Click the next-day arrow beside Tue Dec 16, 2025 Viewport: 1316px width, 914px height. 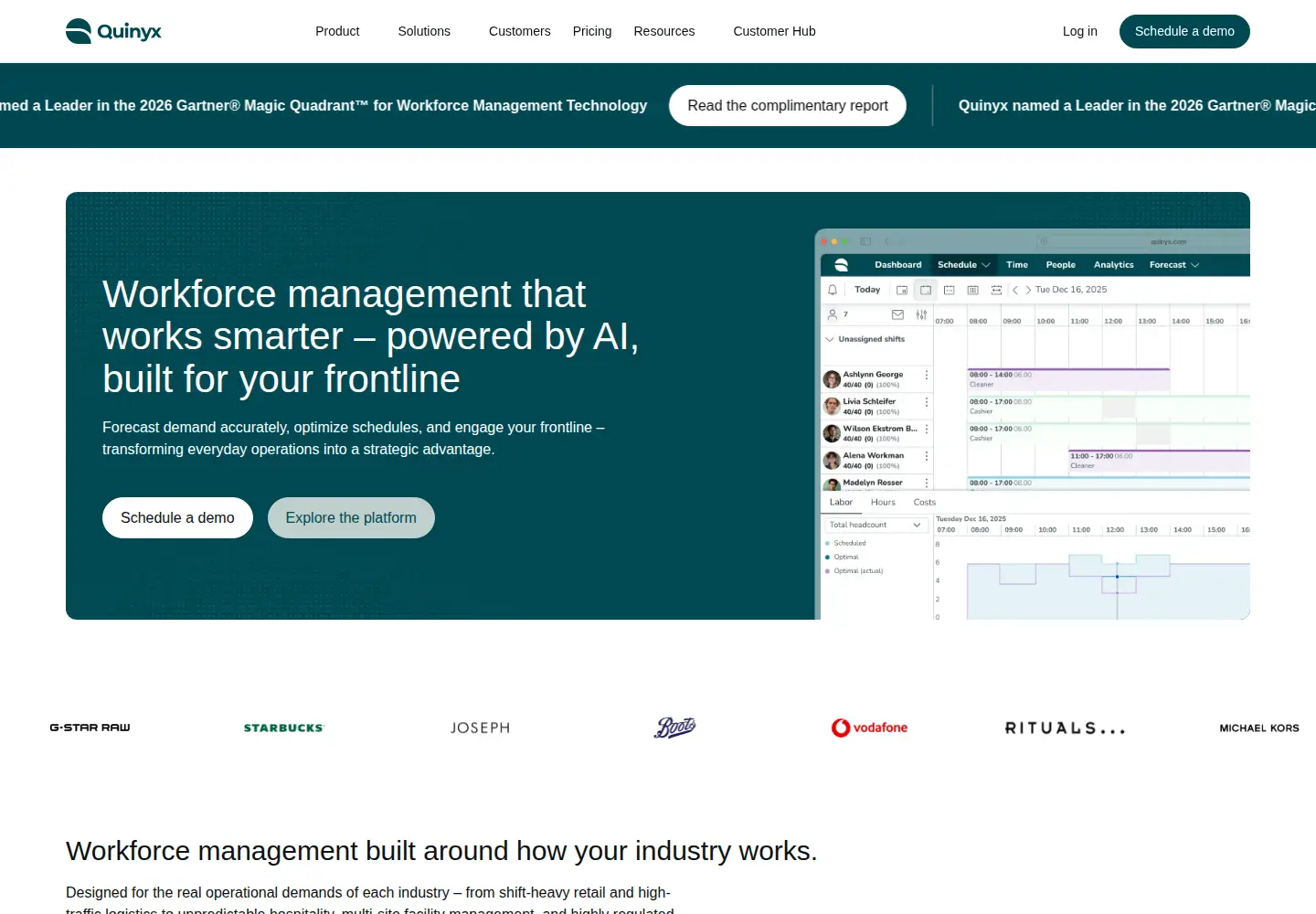pyautogui.click(x=1028, y=290)
